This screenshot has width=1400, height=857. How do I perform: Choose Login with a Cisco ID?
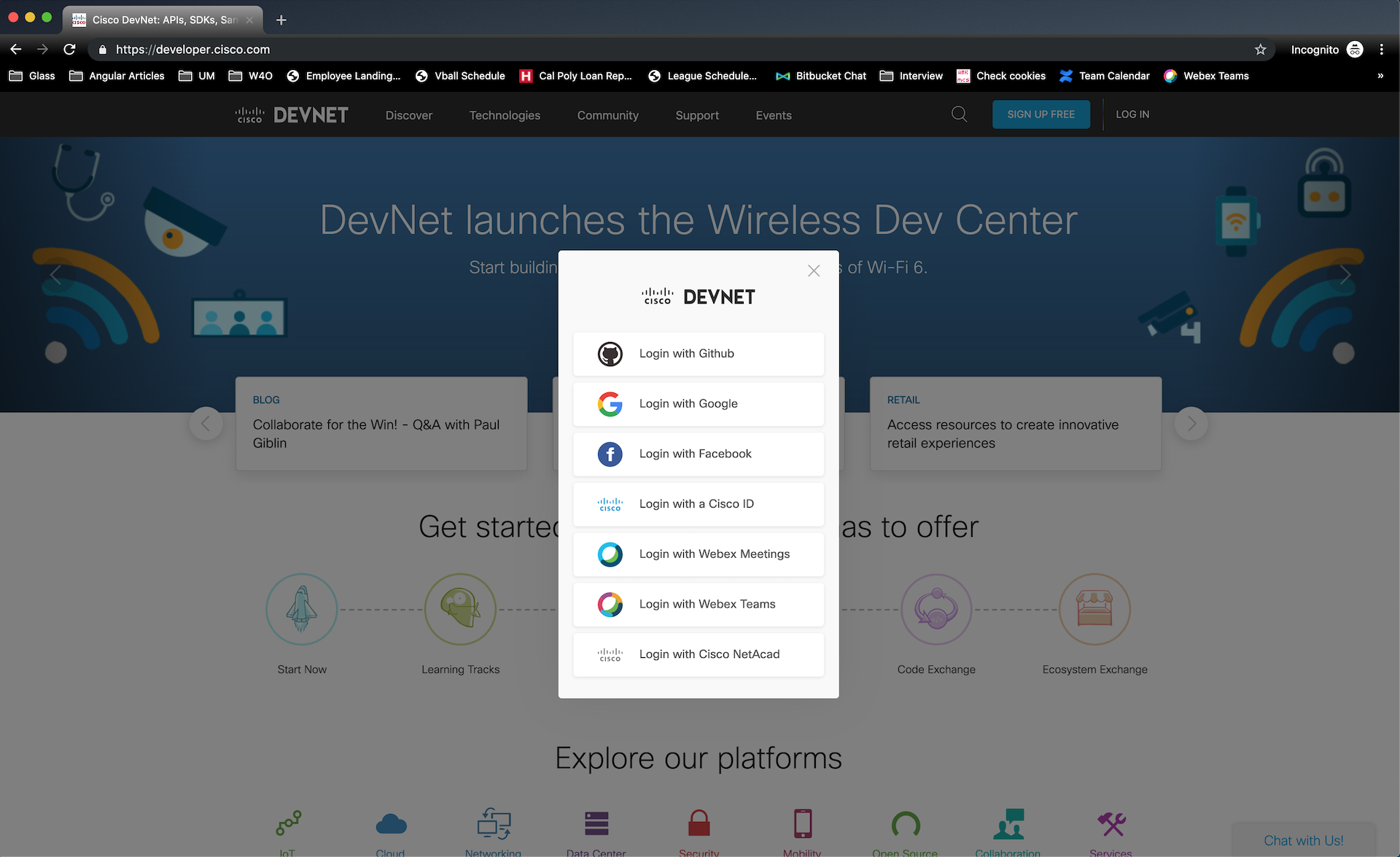click(699, 504)
